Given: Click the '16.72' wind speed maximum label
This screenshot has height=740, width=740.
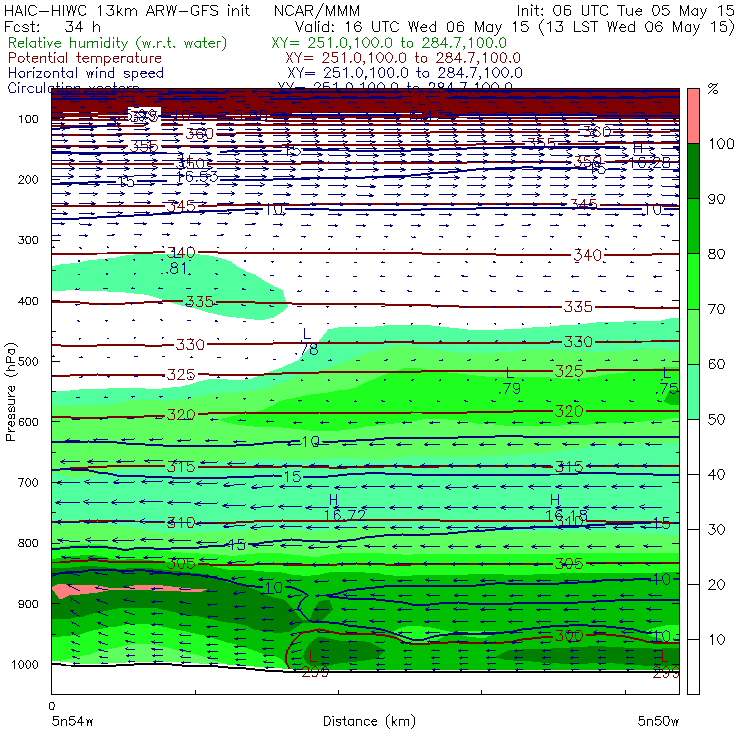Looking at the screenshot, I should coord(345,515).
